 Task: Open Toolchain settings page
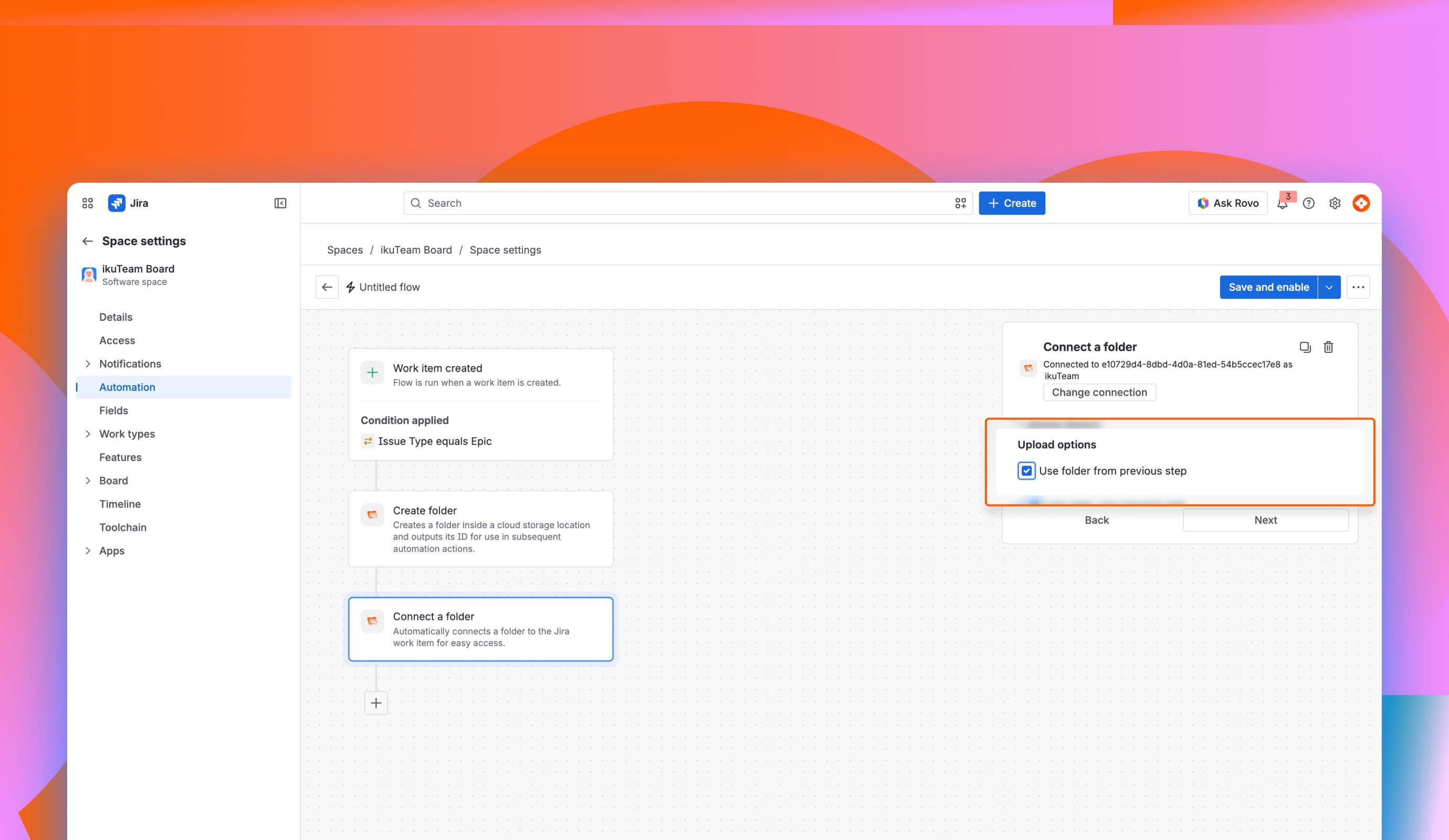point(122,527)
